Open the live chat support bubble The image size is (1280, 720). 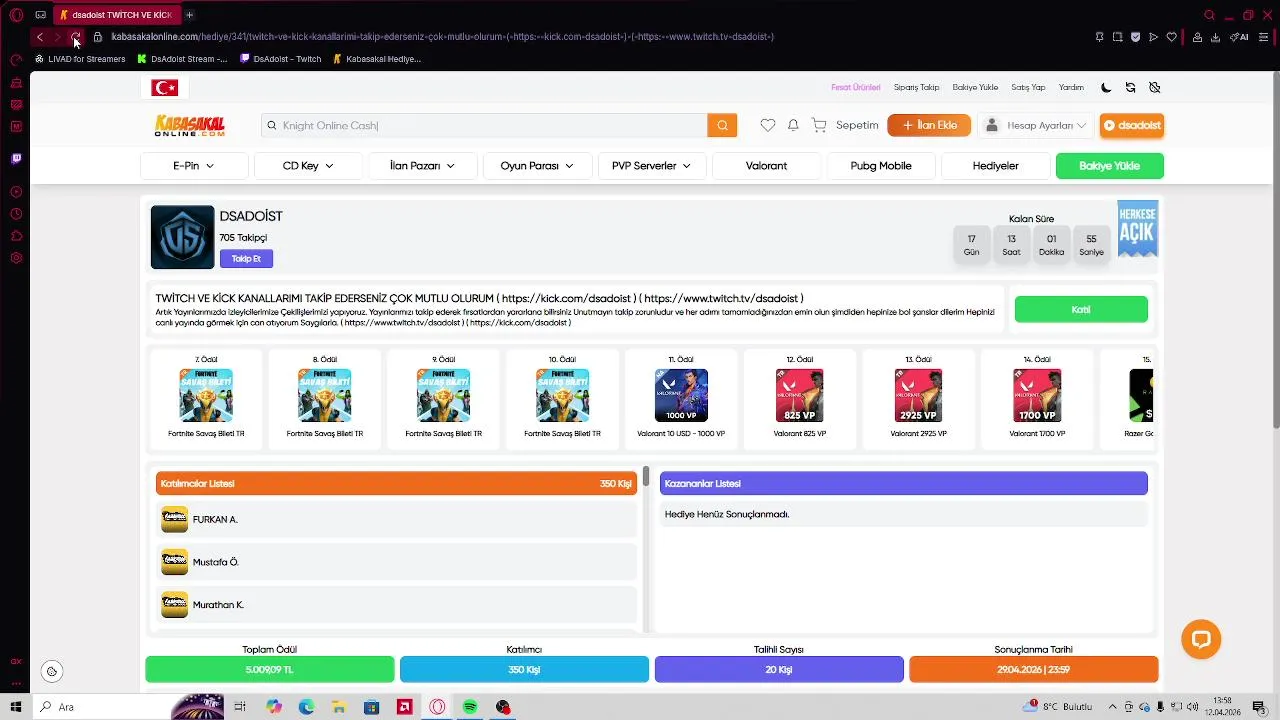click(x=1201, y=640)
